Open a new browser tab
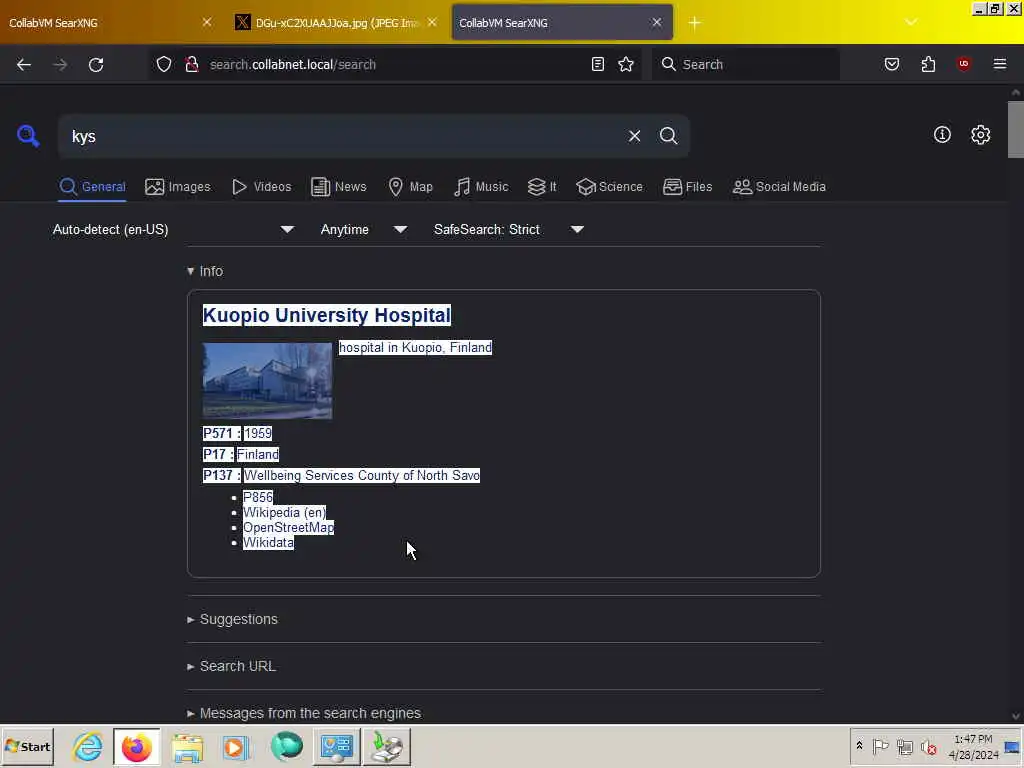Image resolution: width=1024 pixels, height=768 pixels. pos(694,23)
